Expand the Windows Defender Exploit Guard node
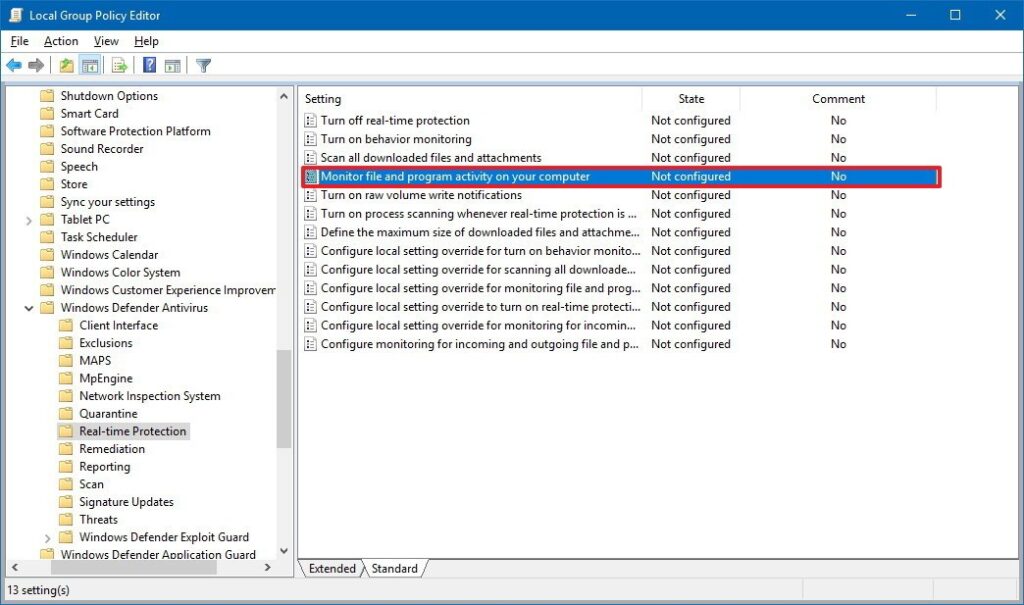This screenshot has height=605, width=1024. (x=47, y=538)
